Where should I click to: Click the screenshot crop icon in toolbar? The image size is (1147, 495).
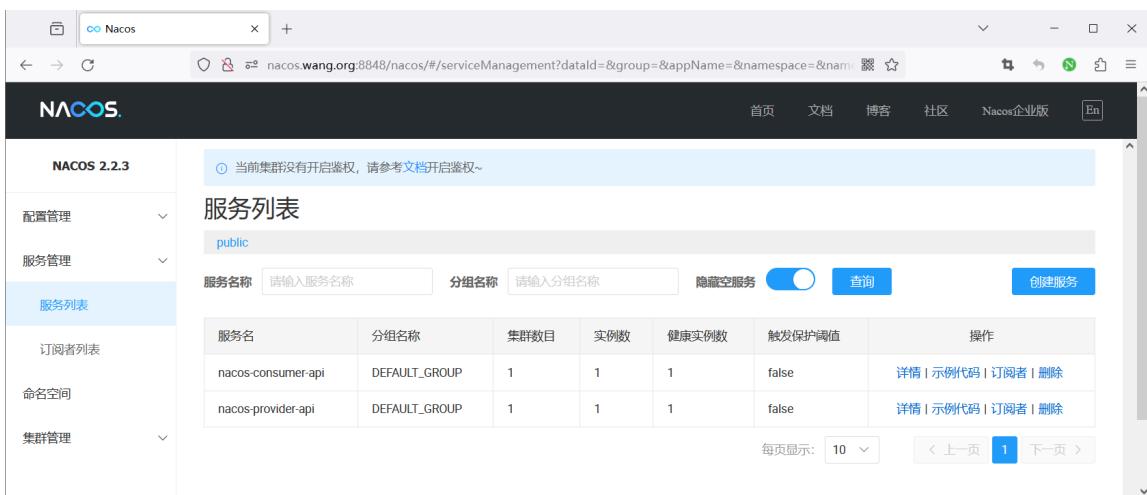click(1008, 65)
